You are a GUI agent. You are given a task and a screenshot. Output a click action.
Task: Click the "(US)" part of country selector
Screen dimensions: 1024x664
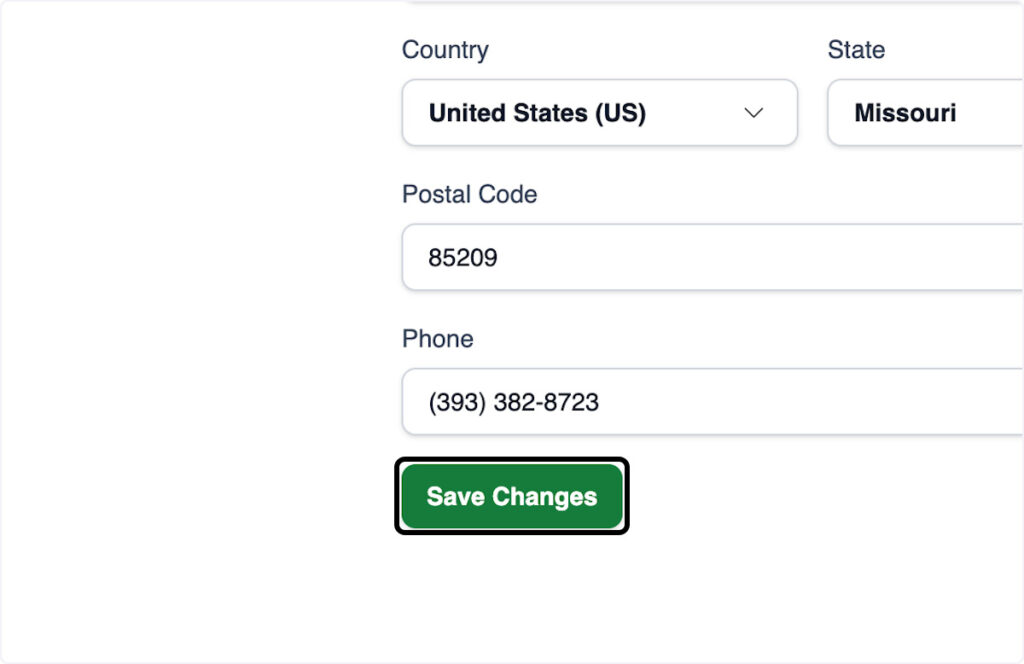tap(620, 113)
